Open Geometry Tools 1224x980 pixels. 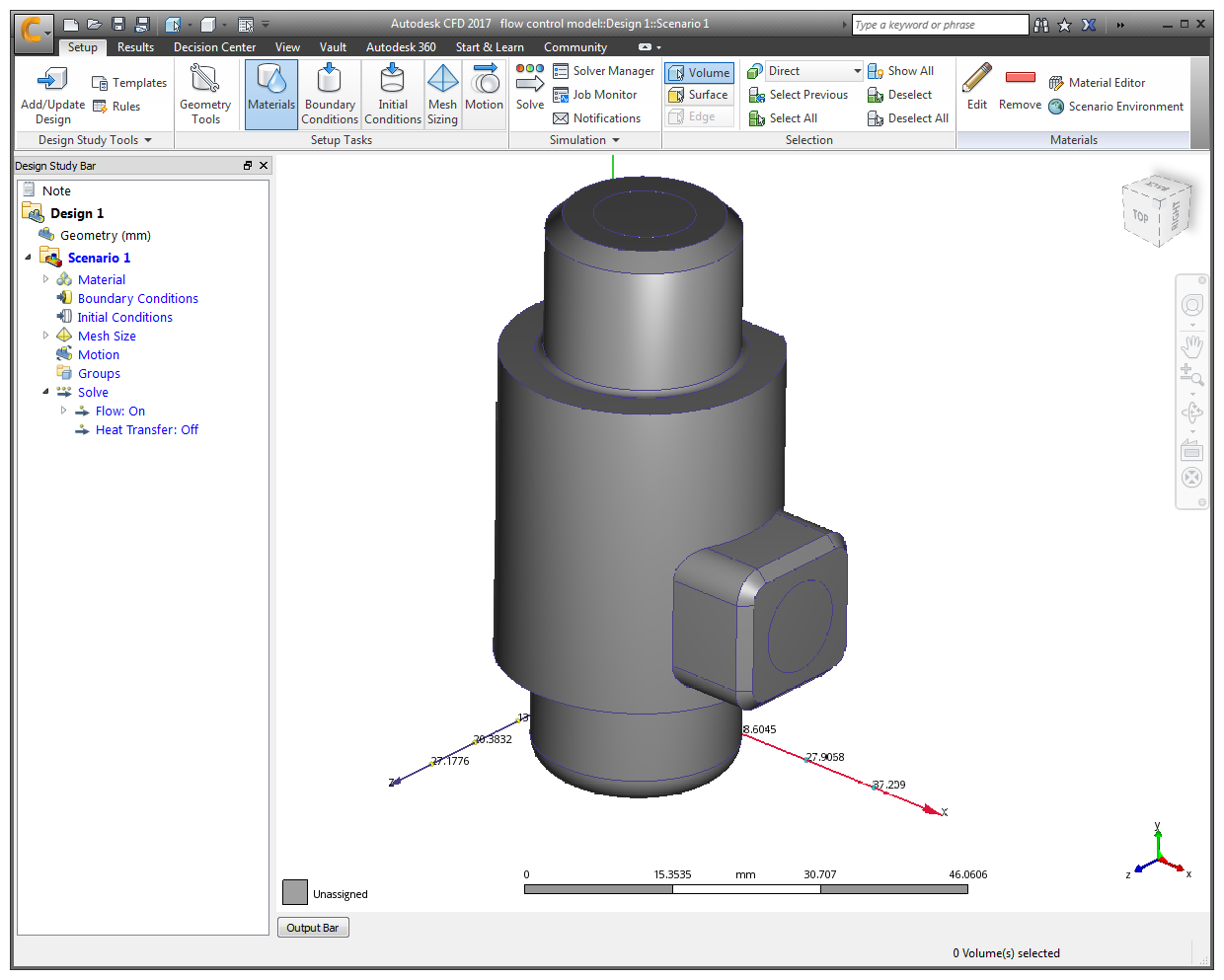pos(205,94)
